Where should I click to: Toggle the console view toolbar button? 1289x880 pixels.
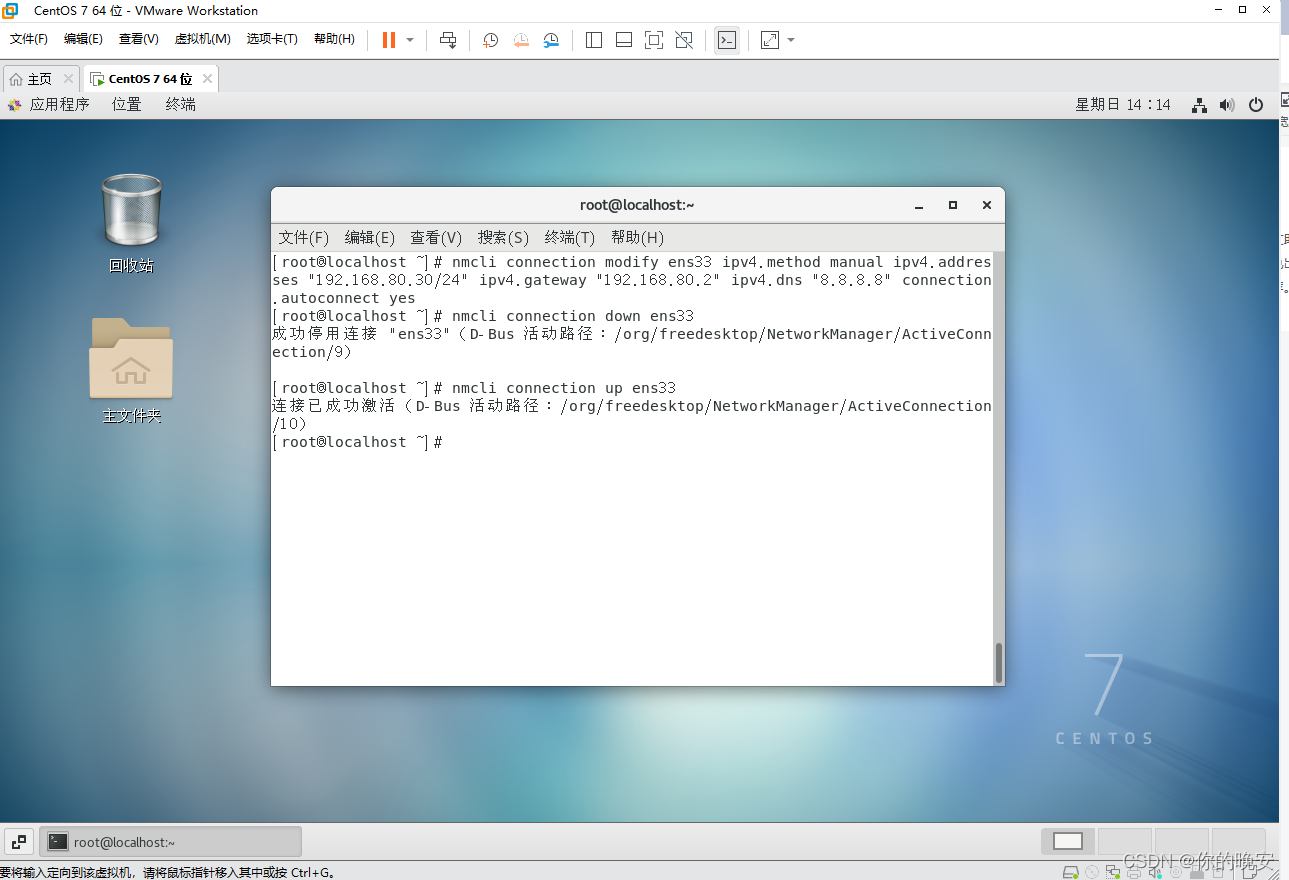tap(727, 40)
